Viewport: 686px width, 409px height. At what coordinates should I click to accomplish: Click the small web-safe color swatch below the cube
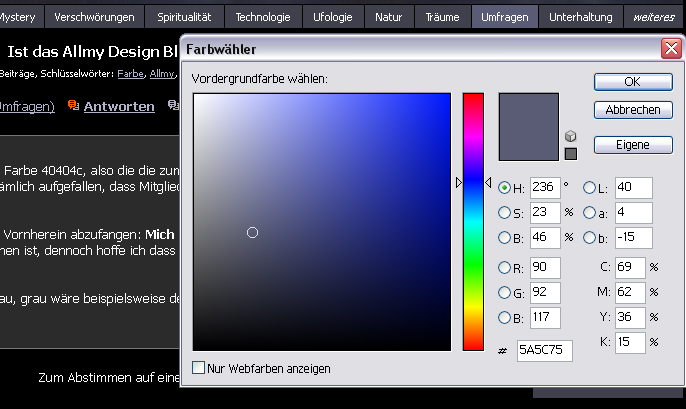570,154
